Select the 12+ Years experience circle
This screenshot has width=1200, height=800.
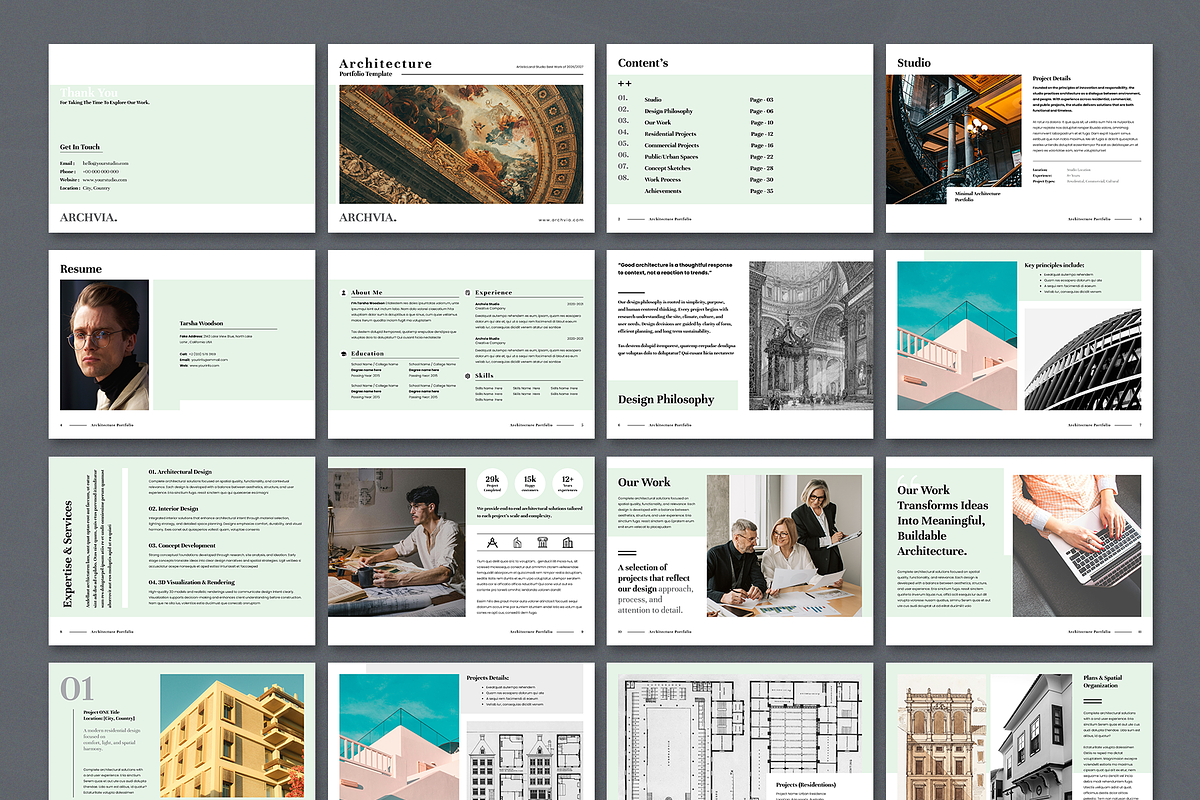click(x=567, y=483)
